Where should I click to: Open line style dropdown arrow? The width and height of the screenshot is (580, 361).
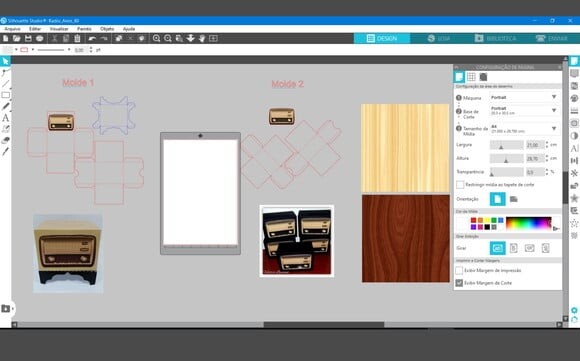click(69, 50)
